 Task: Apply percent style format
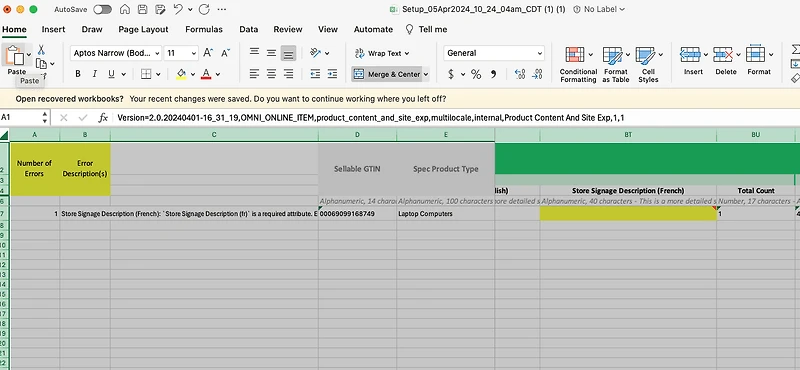[x=476, y=75]
